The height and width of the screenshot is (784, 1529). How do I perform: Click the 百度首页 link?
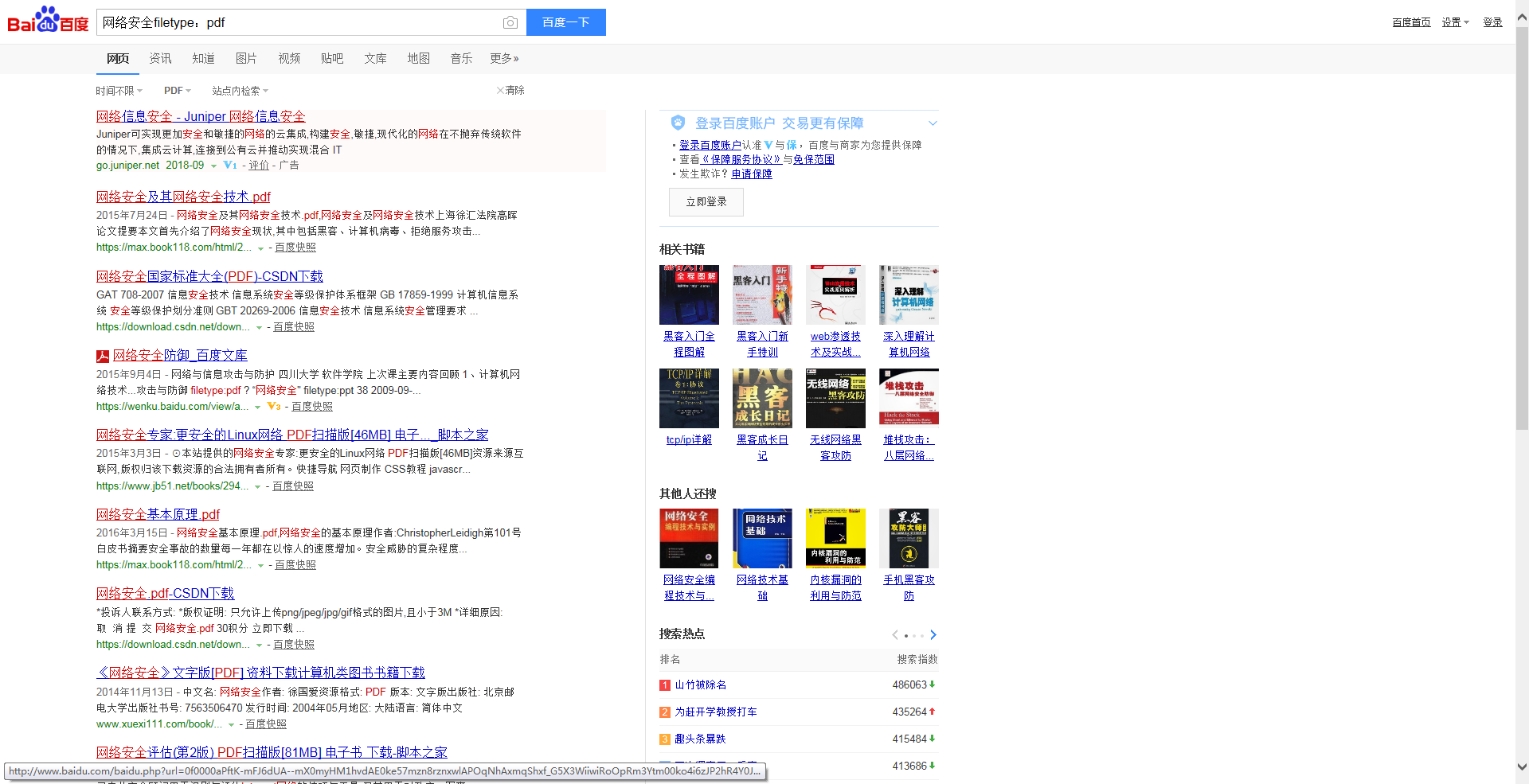(x=1411, y=22)
